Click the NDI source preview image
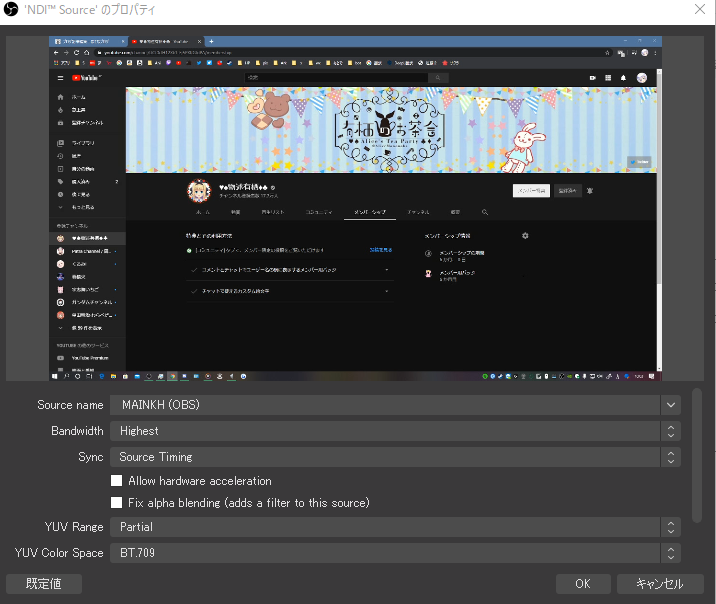The height and width of the screenshot is (604, 716). [x=355, y=209]
